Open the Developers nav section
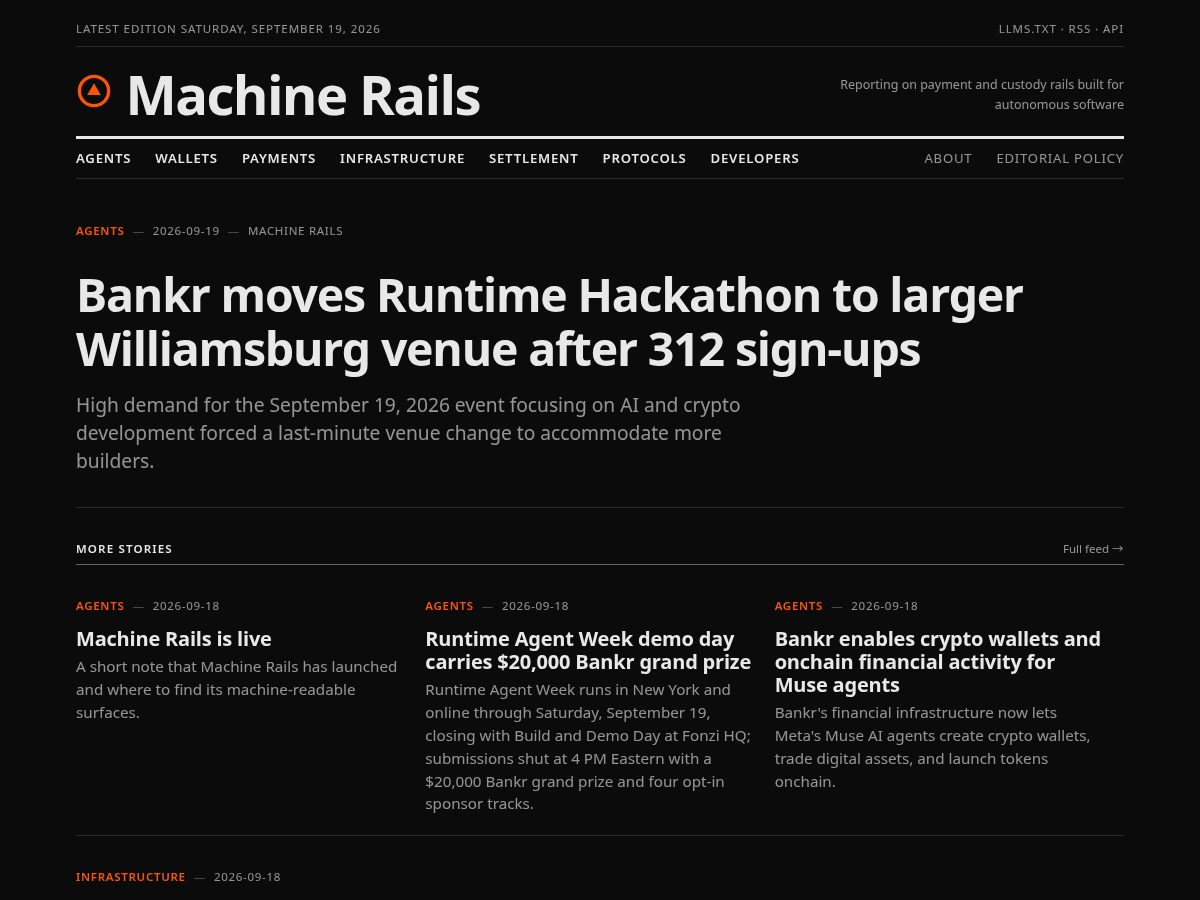Viewport: 1200px width, 900px height. click(x=755, y=158)
